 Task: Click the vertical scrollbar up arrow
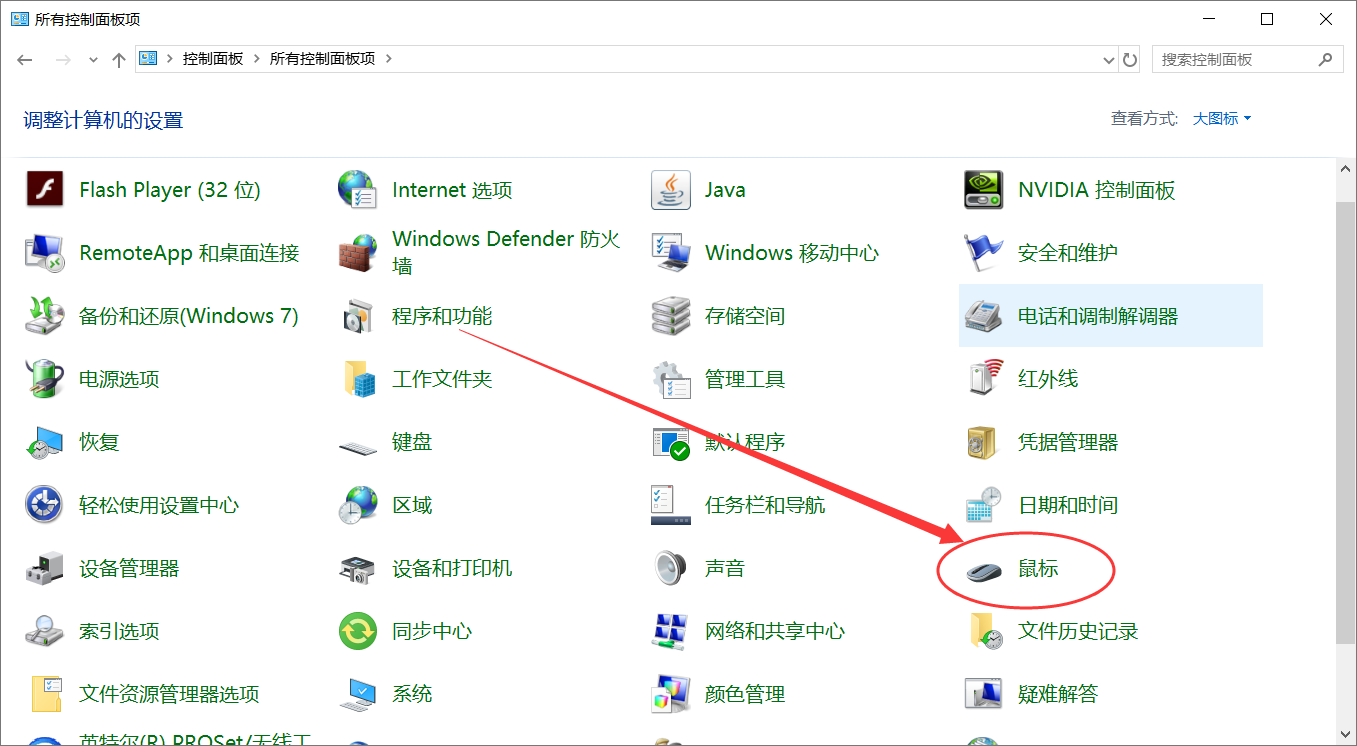click(1345, 170)
